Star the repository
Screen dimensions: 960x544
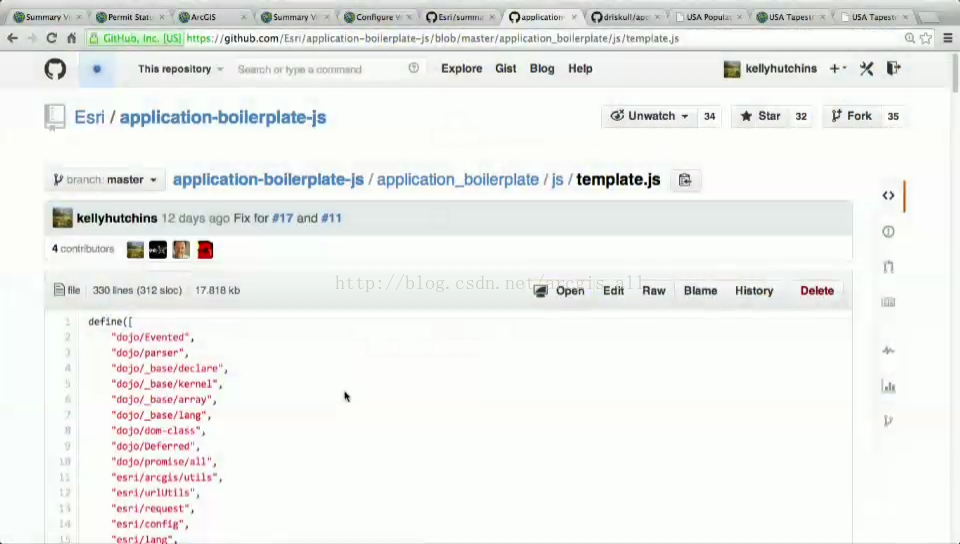click(760, 116)
